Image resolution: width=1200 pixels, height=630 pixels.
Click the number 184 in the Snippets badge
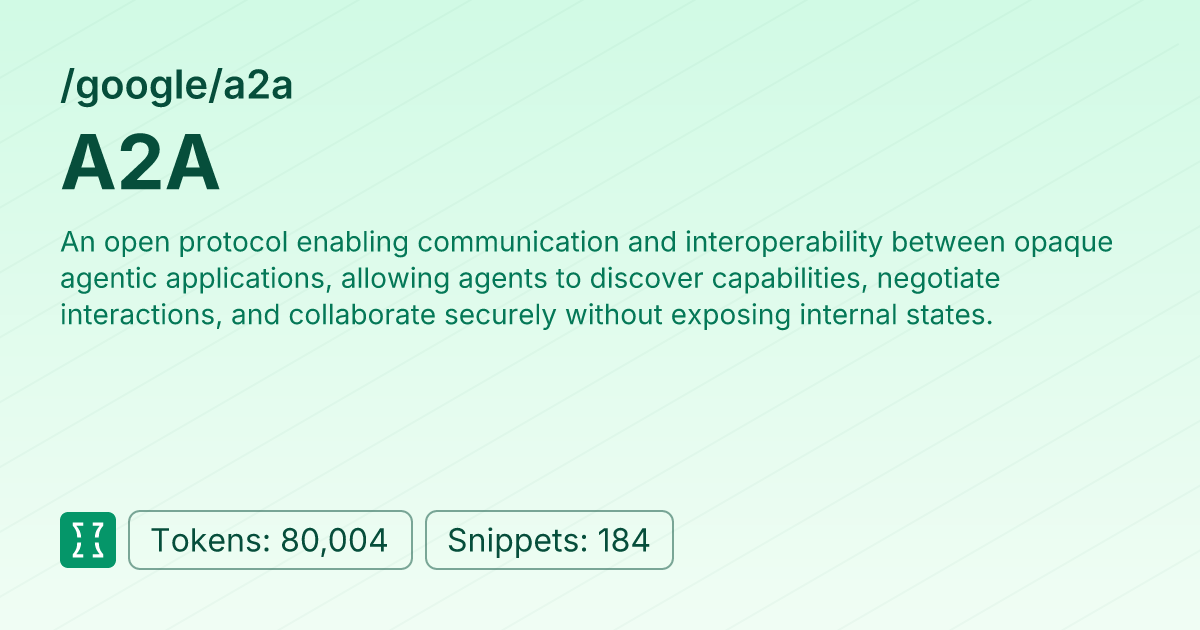coord(624,540)
